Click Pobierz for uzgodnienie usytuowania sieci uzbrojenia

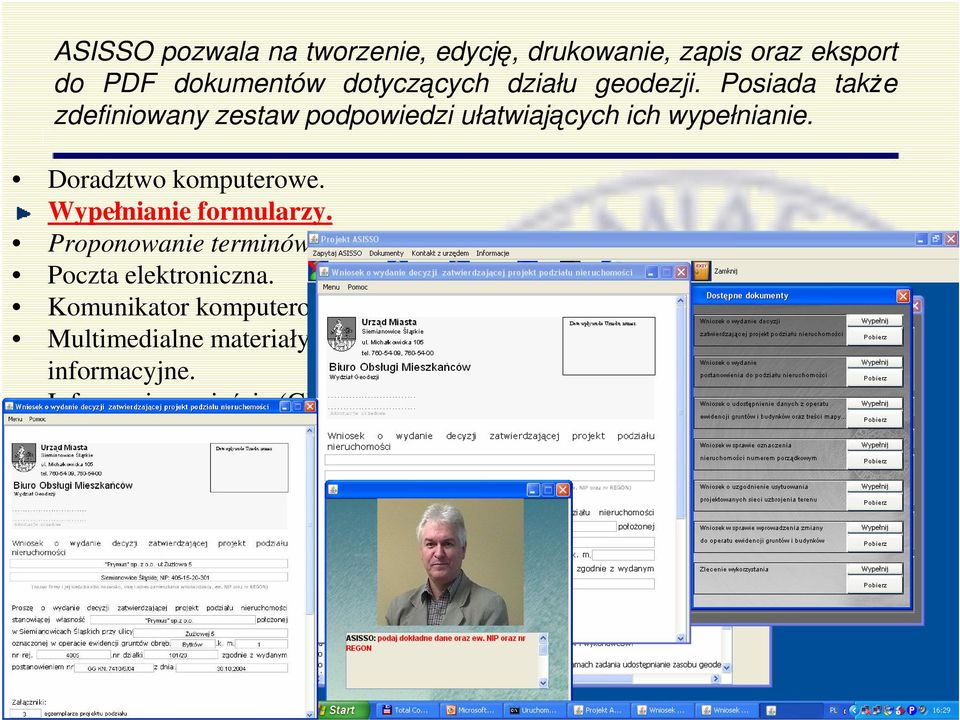point(874,502)
